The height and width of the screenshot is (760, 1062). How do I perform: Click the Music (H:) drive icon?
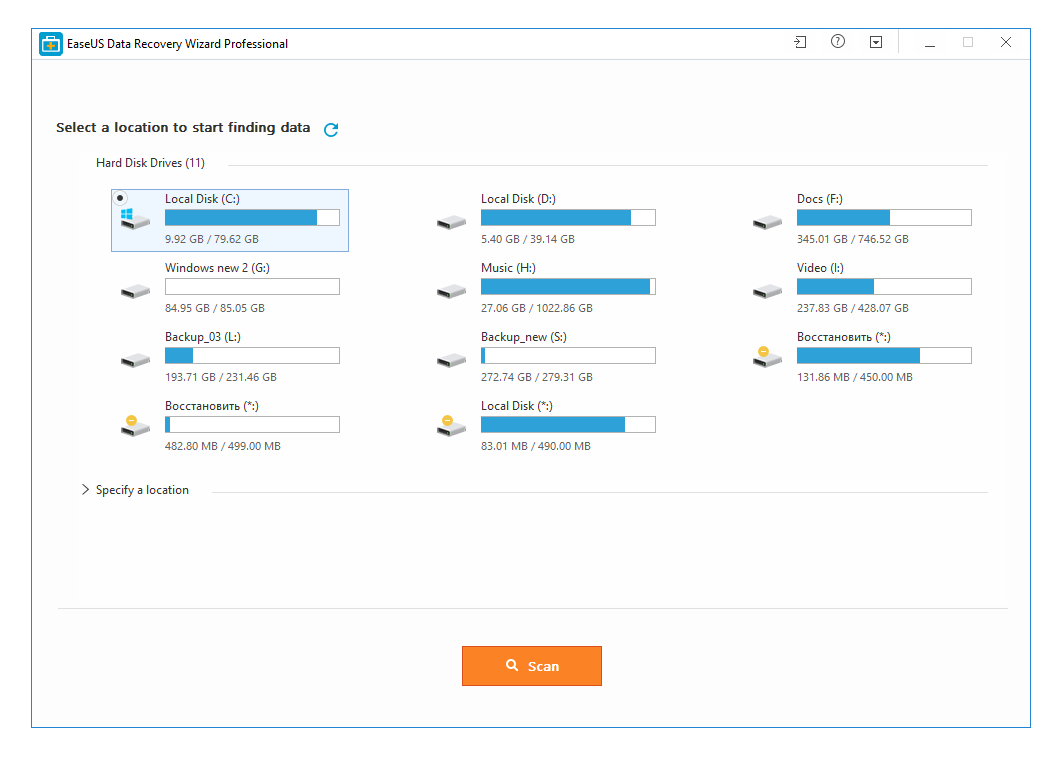point(451,291)
